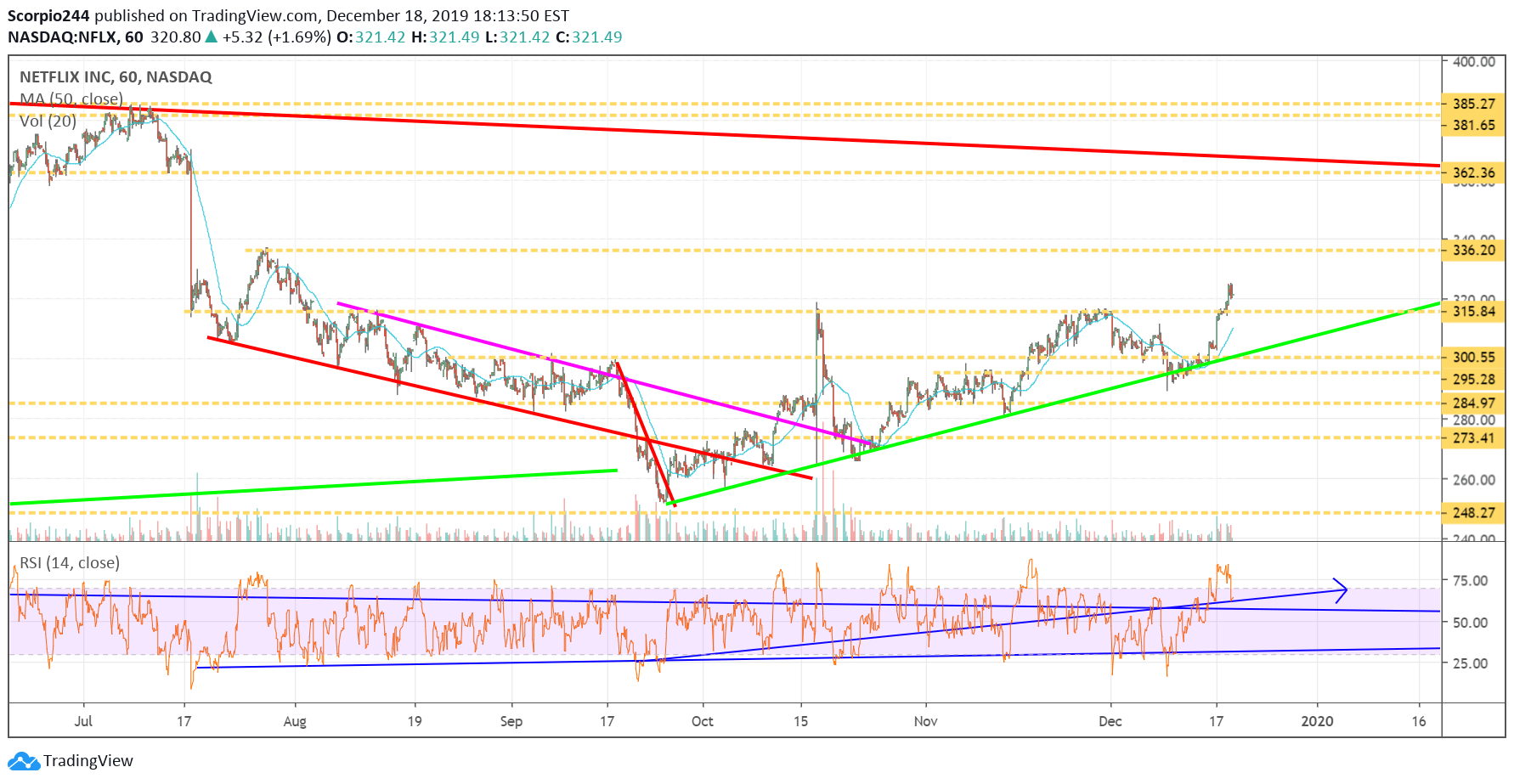Click the 273.41 price level label
The width and height of the screenshot is (1514, 784).
tap(1473, 437)
